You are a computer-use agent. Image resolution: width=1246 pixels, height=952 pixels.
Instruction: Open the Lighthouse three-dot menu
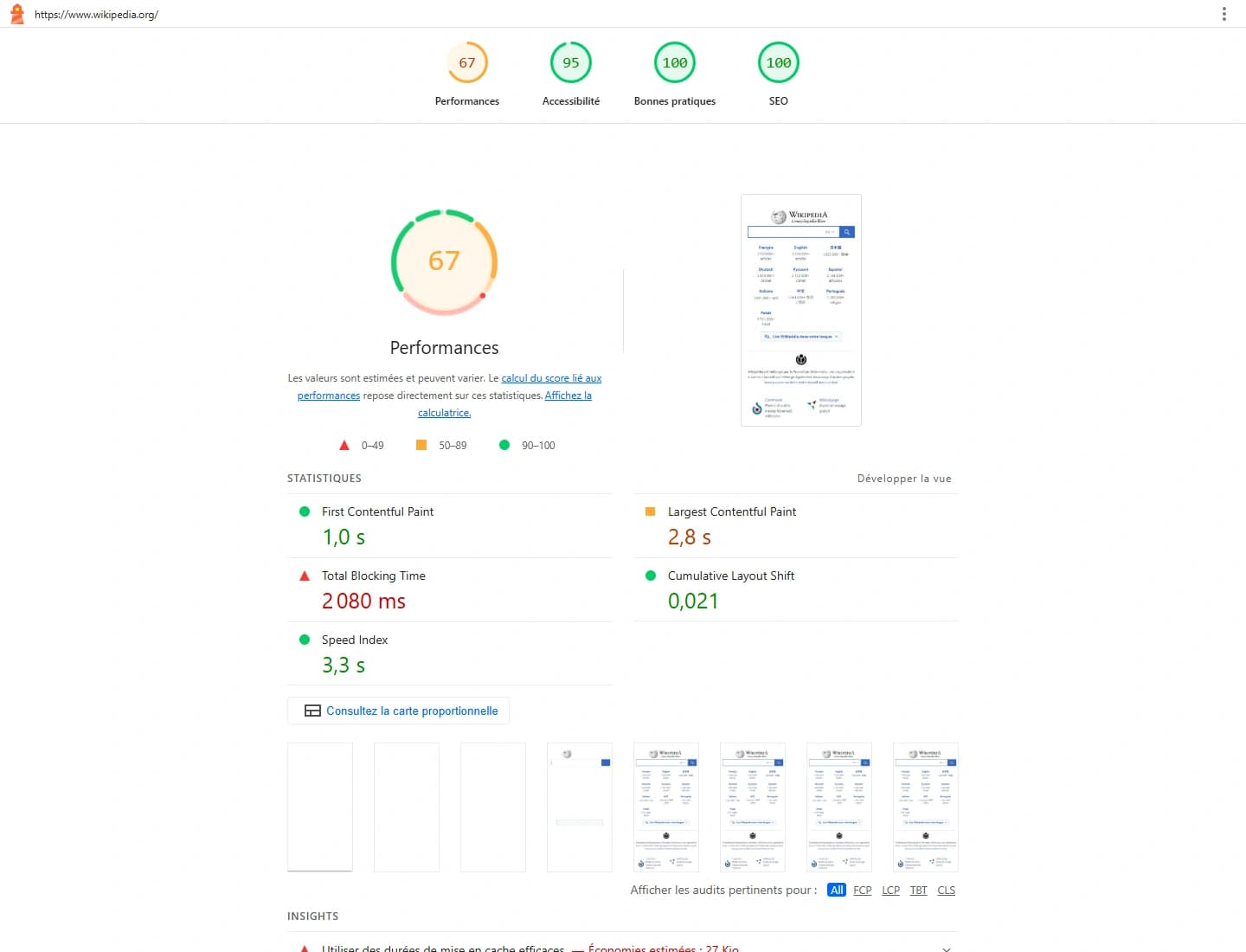1224,14
